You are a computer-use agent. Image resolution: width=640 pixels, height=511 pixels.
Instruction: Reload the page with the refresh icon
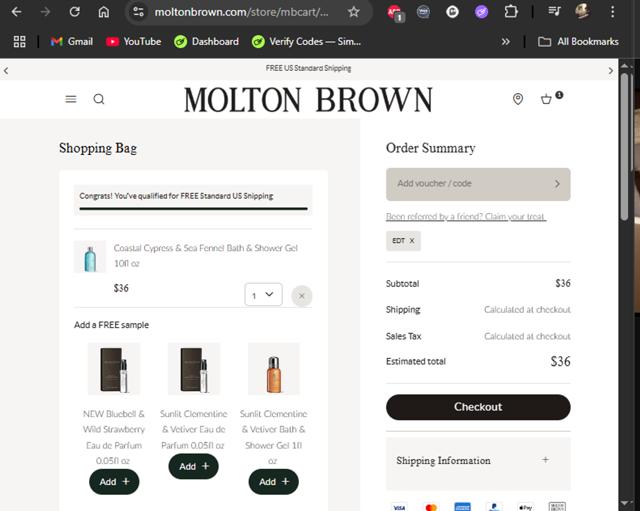point(74,12)
